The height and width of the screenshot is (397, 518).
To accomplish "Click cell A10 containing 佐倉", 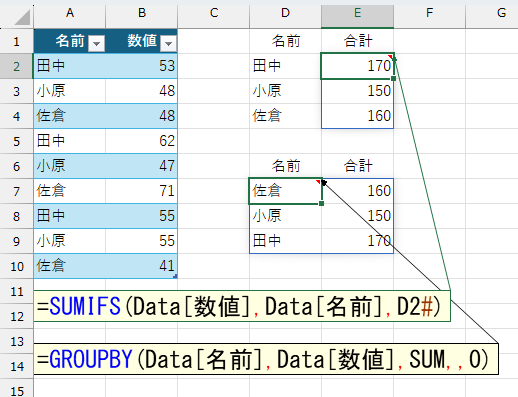I will tap(70, 266).
